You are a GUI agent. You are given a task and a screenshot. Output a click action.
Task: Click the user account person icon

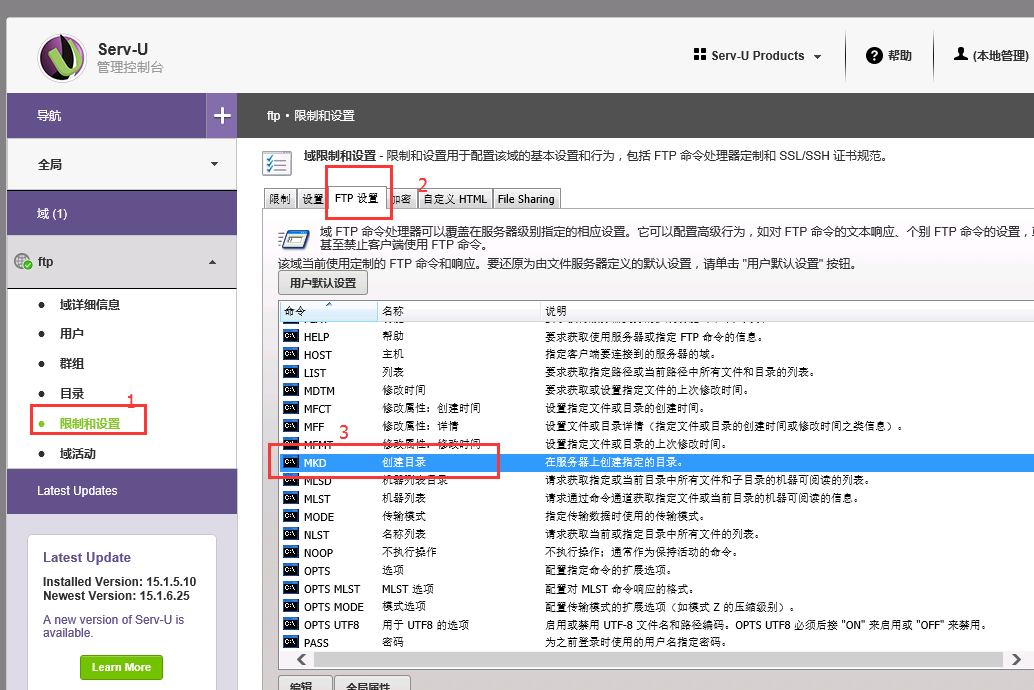pos(961,55)
